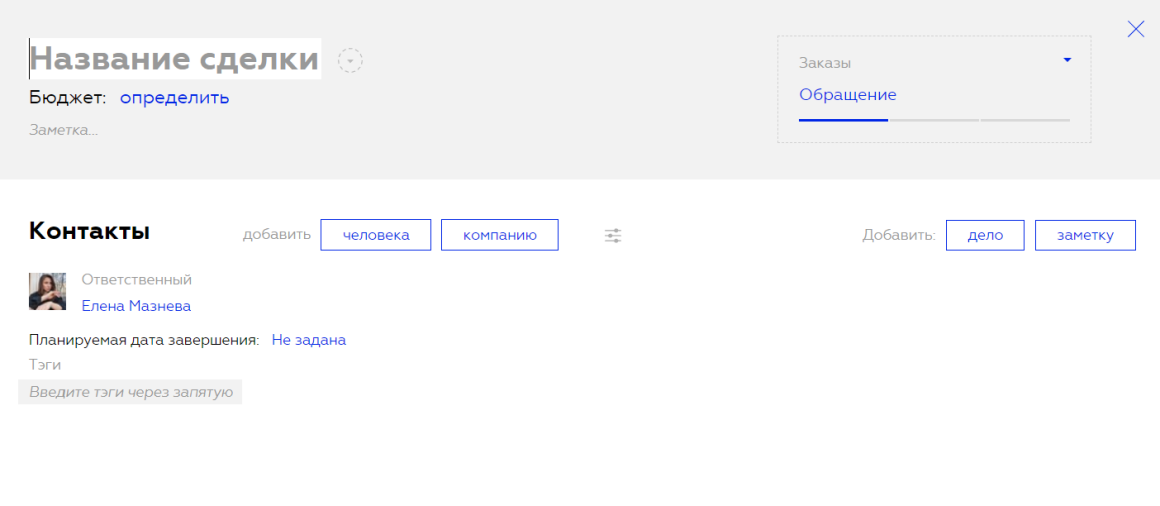
Task: Add a note with the заметку button
Action: [x=1085, y=235]
